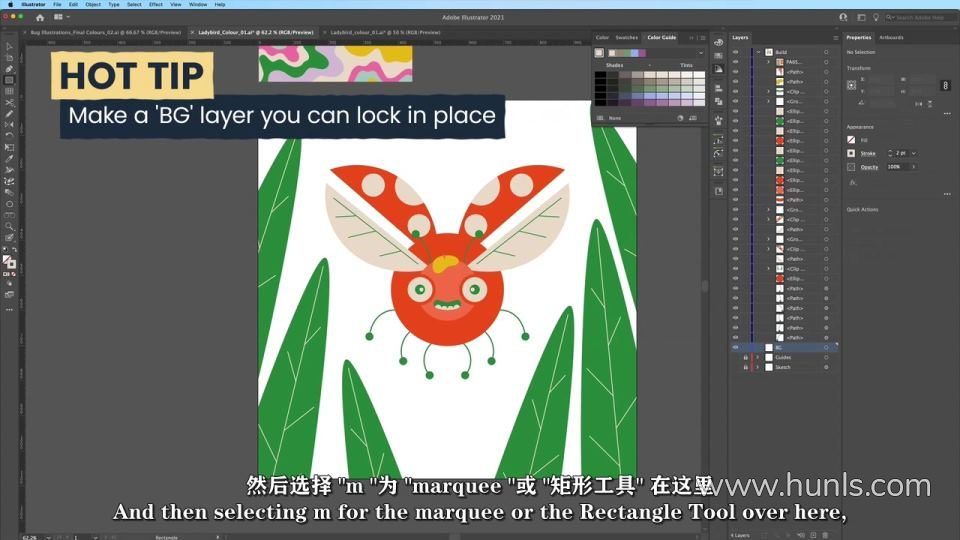Open the Opacity slider arrow

(x=913, y=167)
